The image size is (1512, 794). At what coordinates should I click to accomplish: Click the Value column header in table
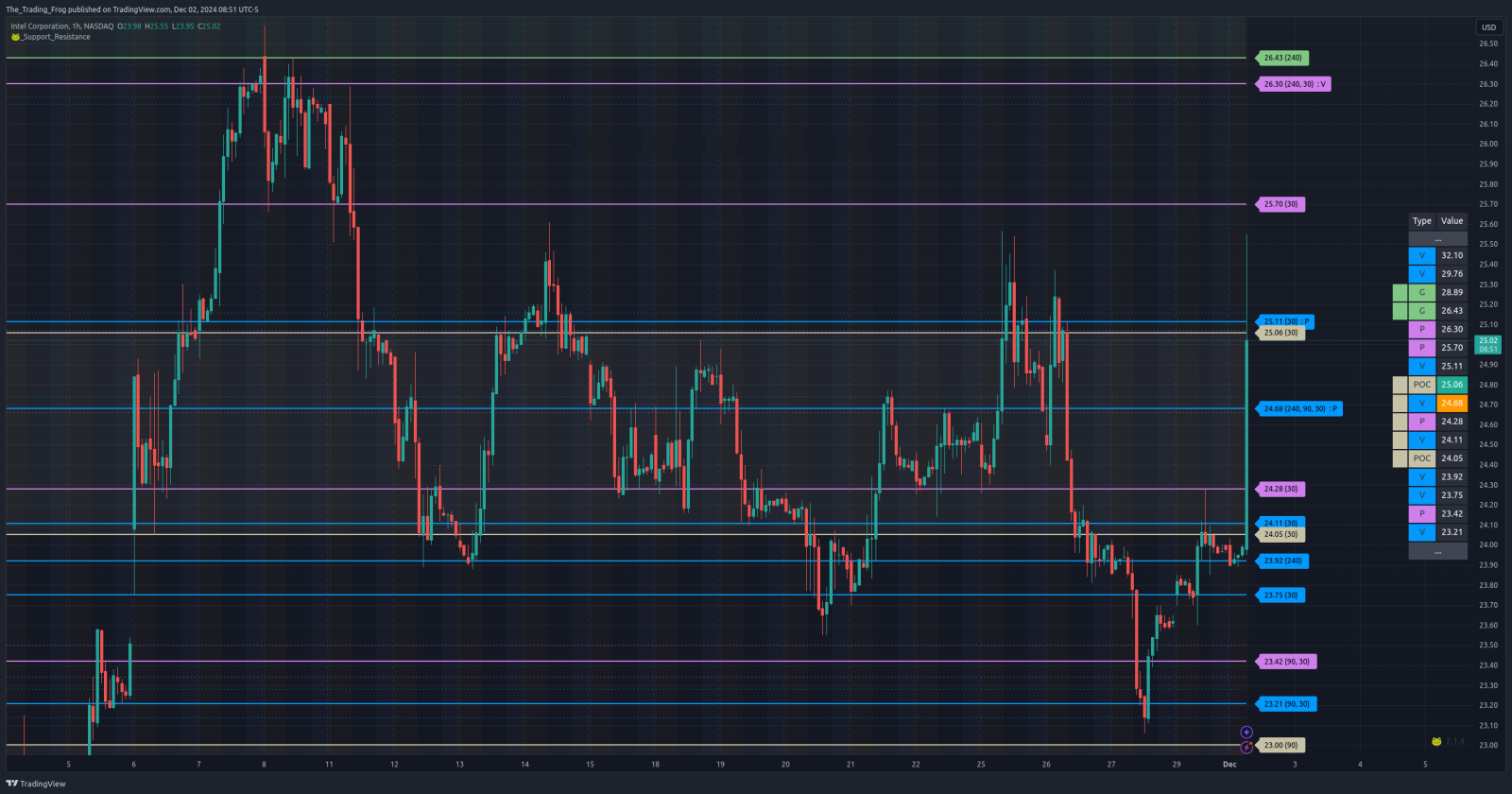(x=1452, y=221)
